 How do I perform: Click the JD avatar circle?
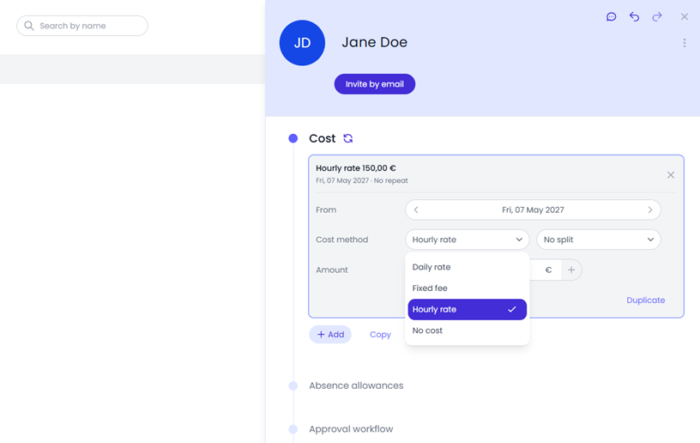[x=302, y=43]
